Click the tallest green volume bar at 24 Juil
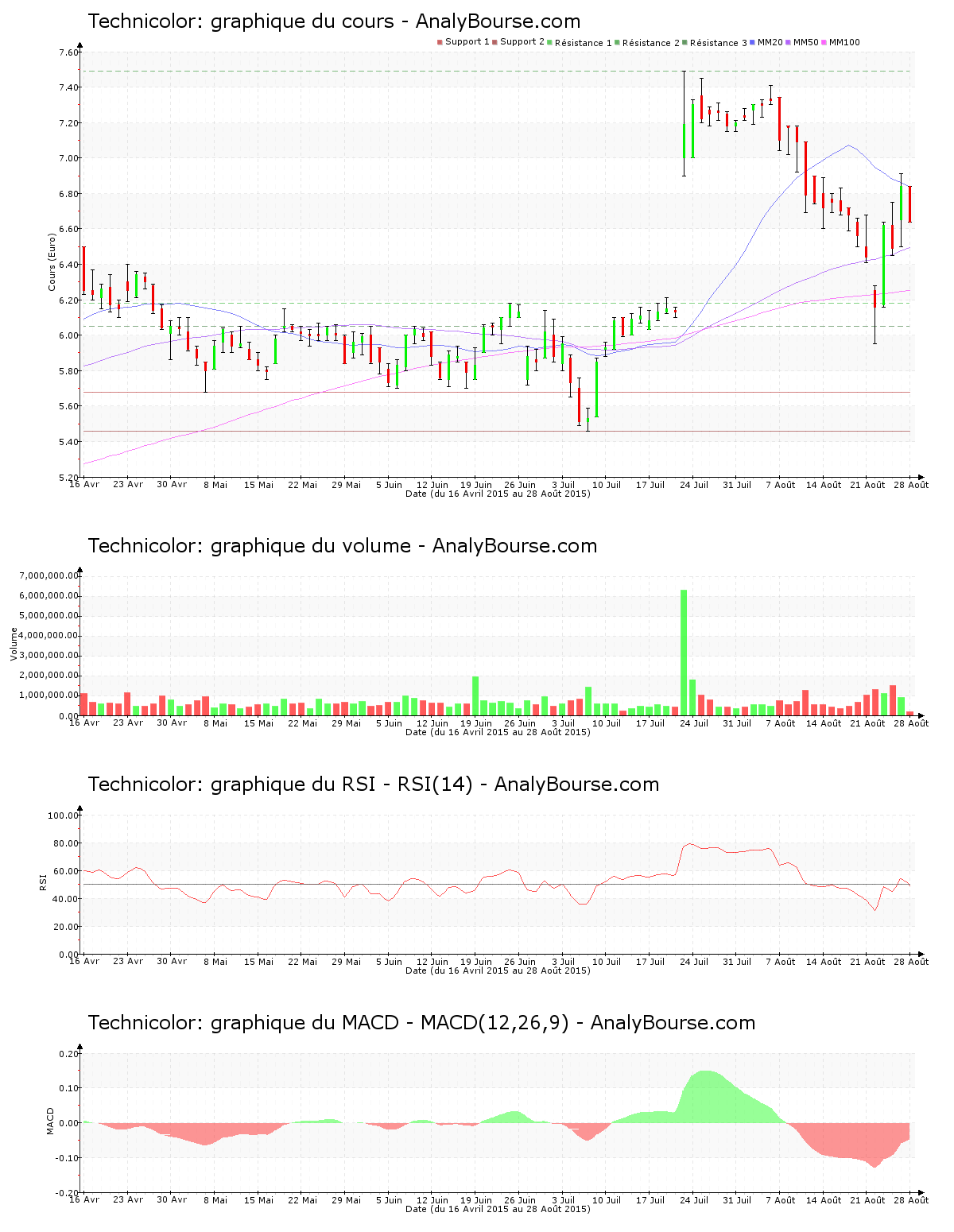 (684, 653)
